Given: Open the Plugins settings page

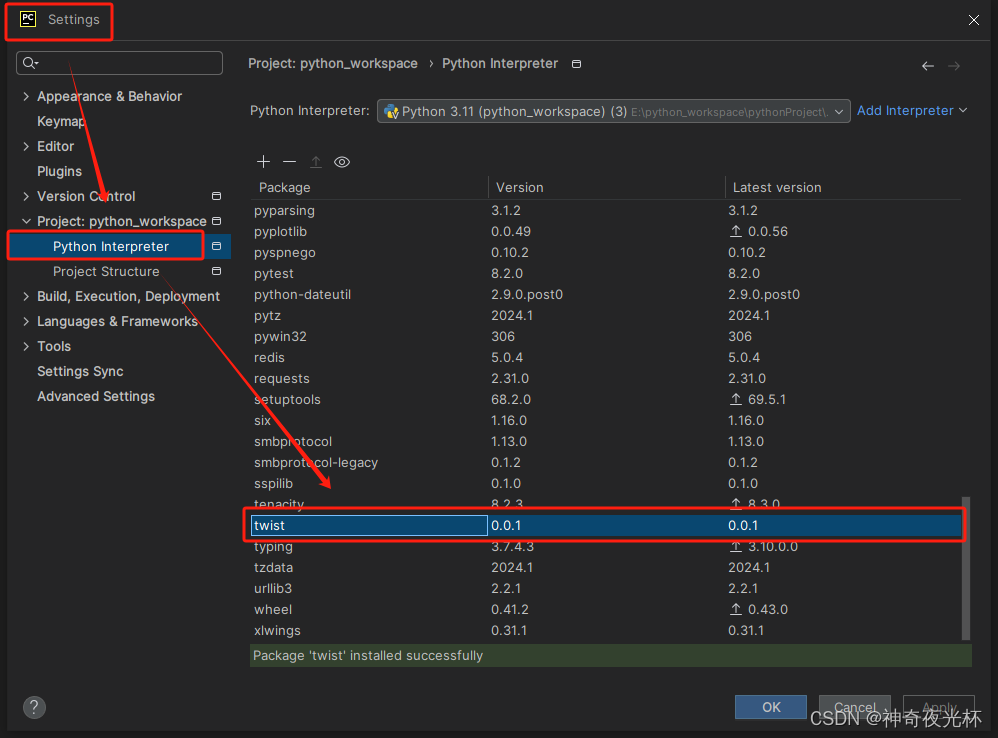Looking at the screenshot, I should coord(59,172).
